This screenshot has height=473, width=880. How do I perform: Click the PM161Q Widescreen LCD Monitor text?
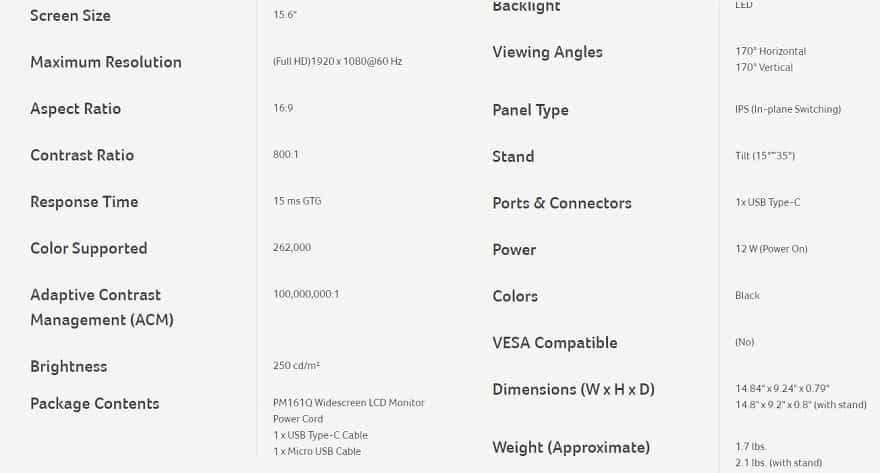point(349,403)
